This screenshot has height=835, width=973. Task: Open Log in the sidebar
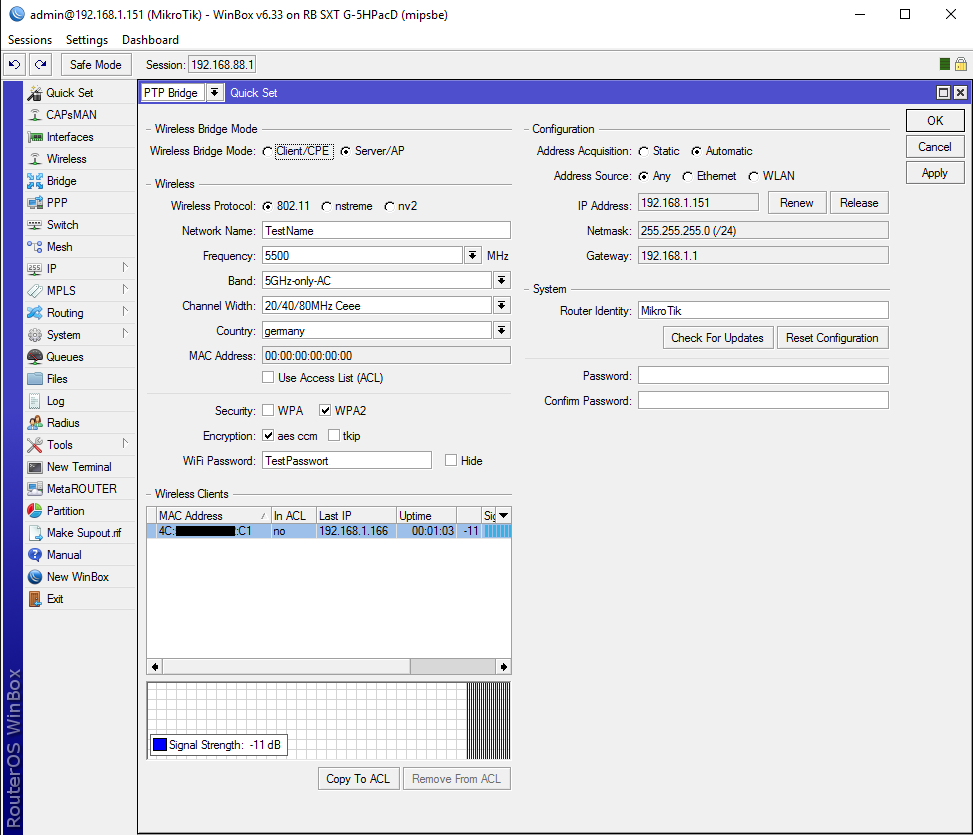point(55,401)
